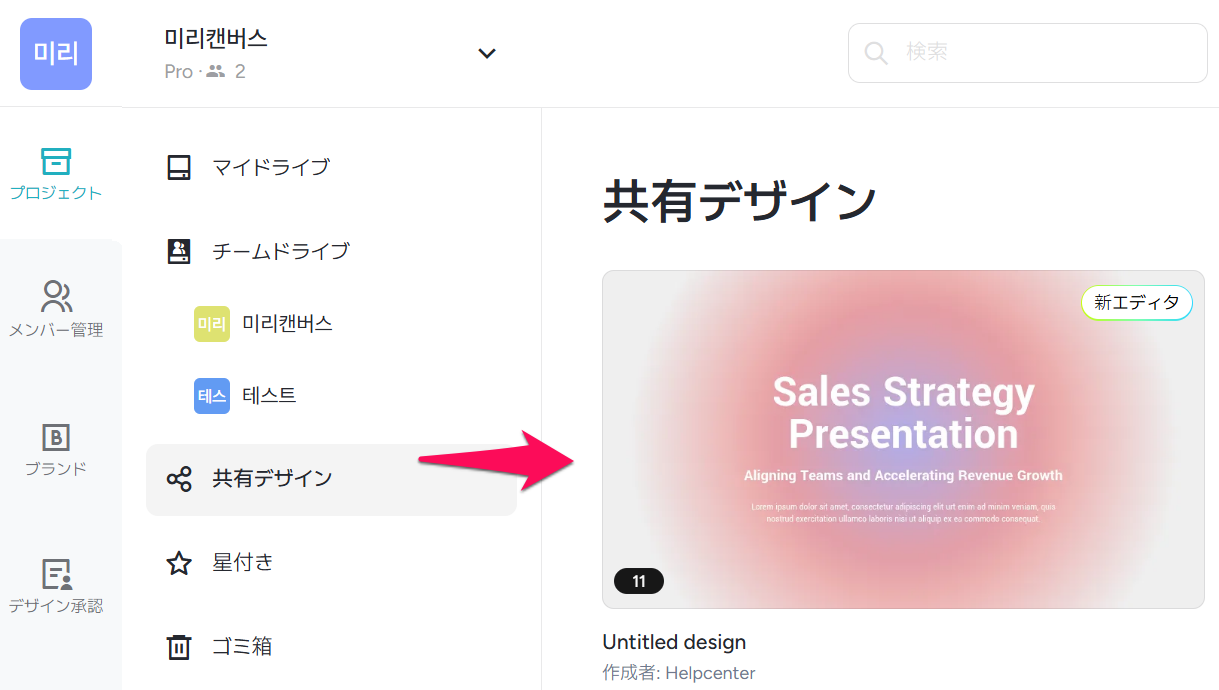1219x690 pixels.
Task: Open the 미리캔버스 Pro workspace name dropdown
Action: [x=216, y=40]
